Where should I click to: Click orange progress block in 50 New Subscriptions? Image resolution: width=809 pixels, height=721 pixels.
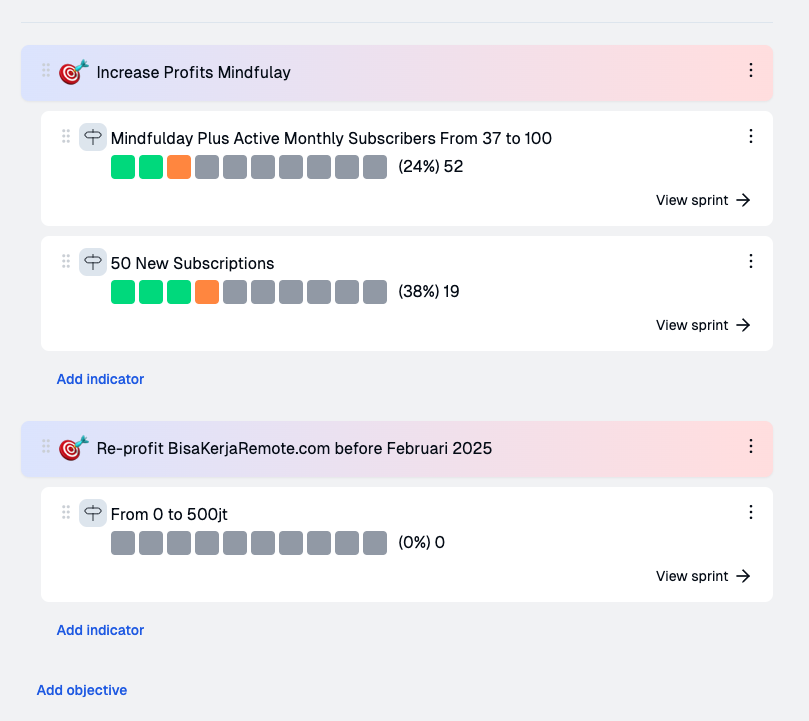point(207,292)
